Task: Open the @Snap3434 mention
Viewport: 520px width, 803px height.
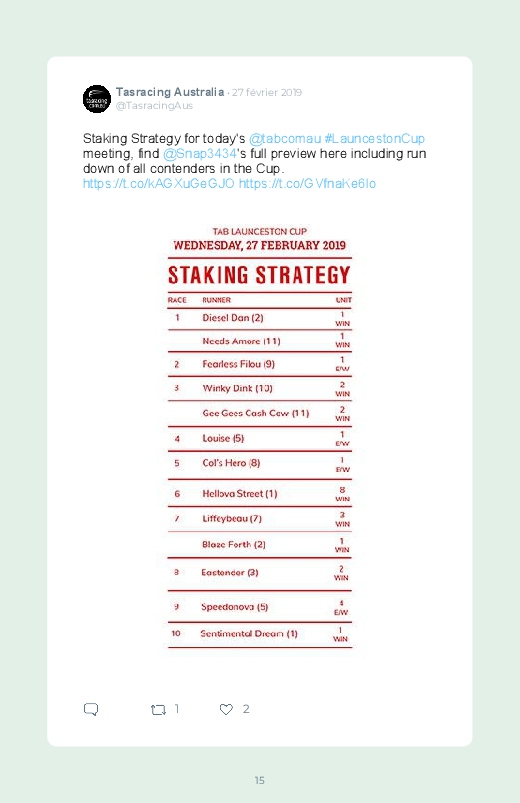Action: [x=199, y=154]
